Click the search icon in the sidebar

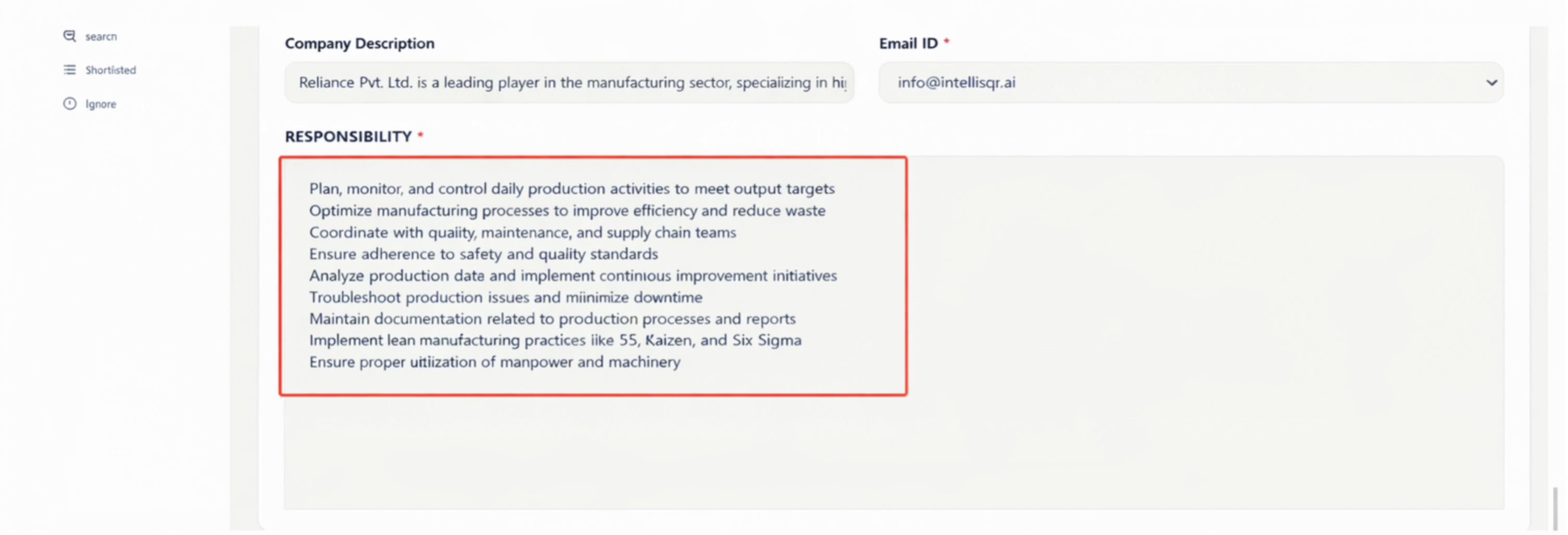coord(69,36)
